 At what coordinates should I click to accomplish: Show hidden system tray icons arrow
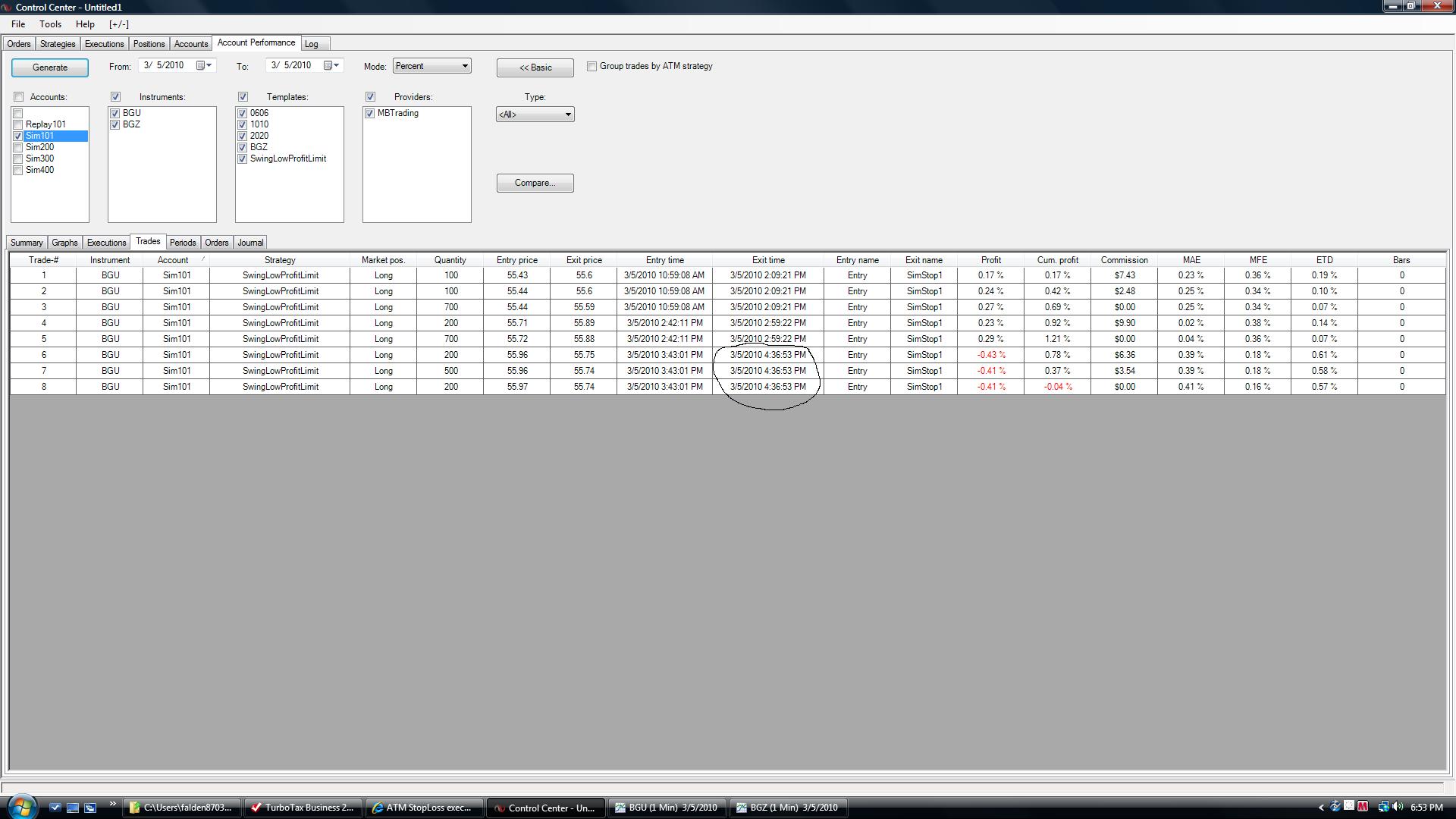[1321, 808]
